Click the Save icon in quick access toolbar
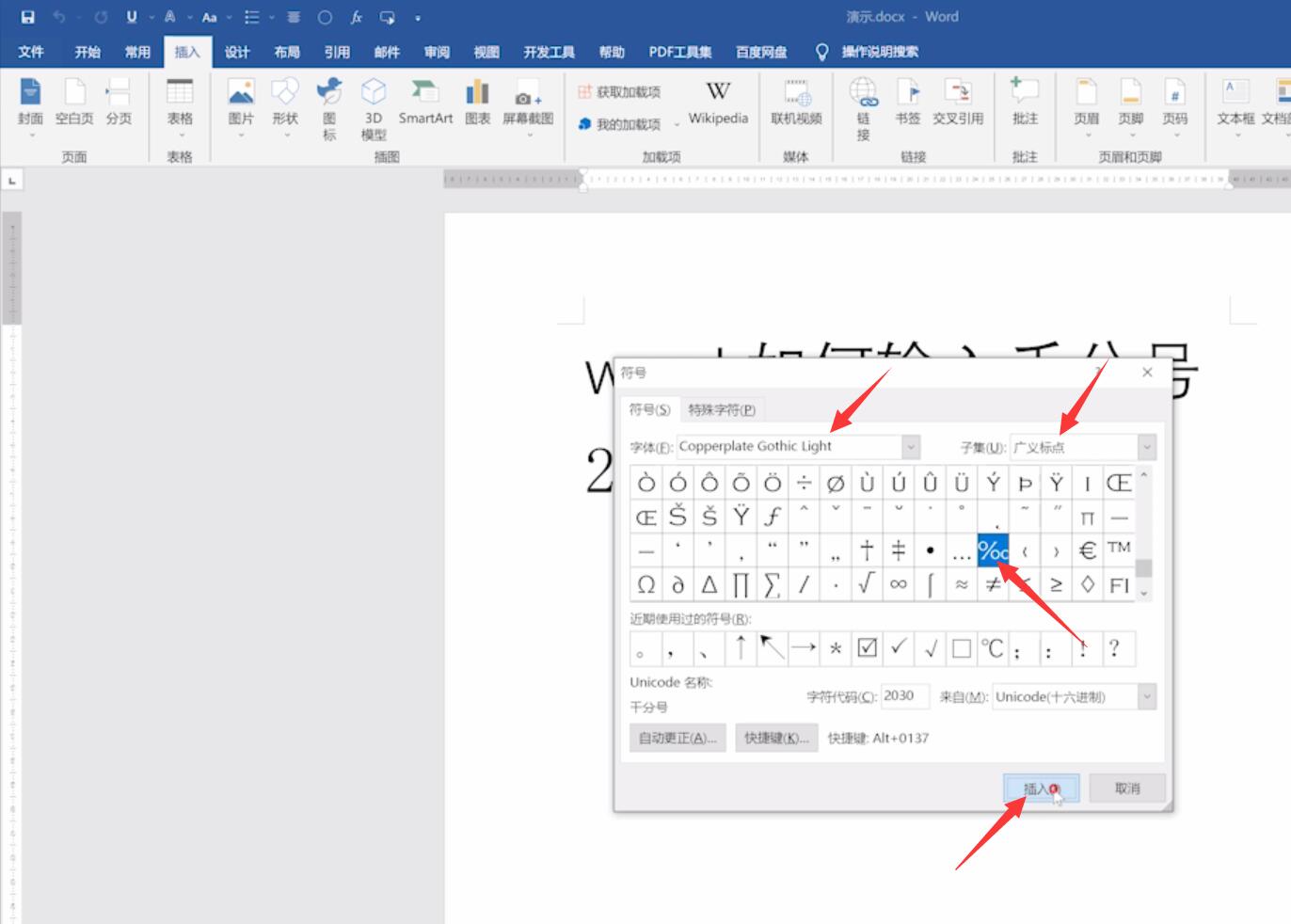Image resolution: width=1291 pixels, height=924 pixels. pos(27,17)
